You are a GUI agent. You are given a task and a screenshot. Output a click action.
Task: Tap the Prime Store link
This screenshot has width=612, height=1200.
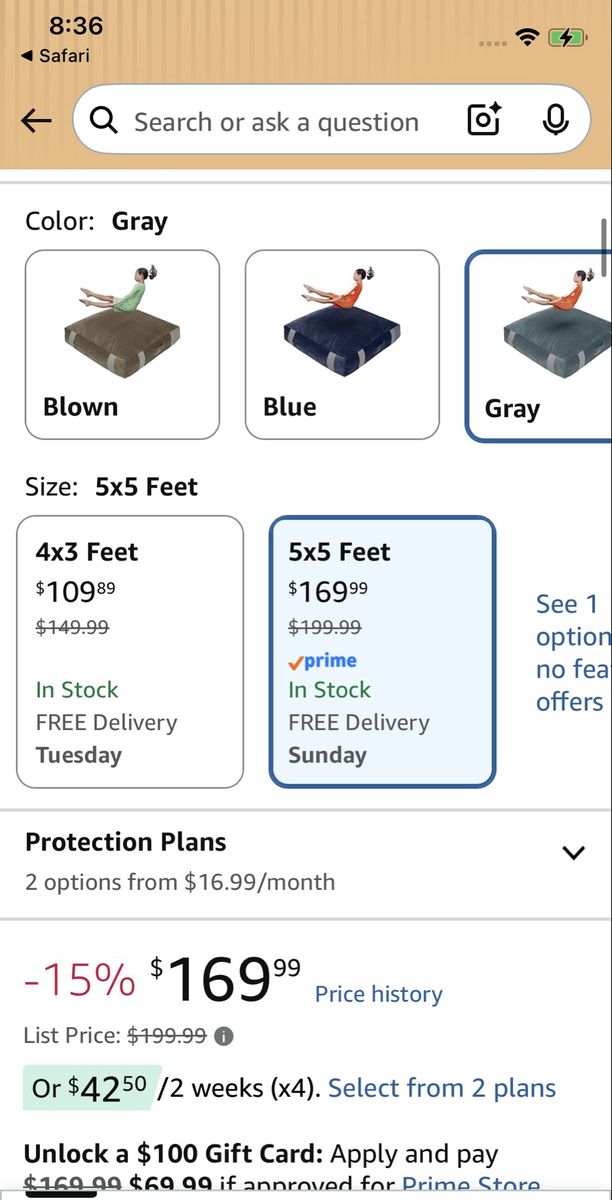click(x=470, y=1187)
